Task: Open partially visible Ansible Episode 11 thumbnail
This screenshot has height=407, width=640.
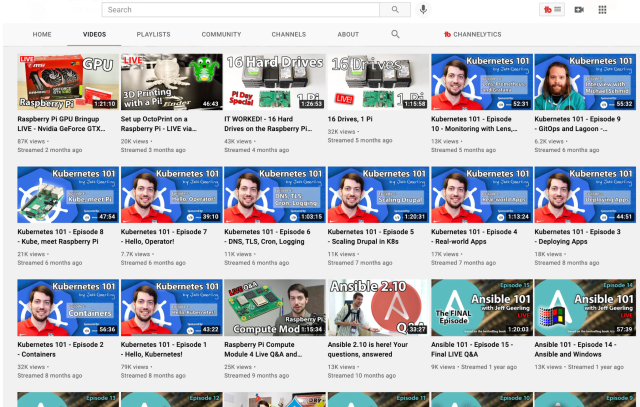Action: tap(378, 399)
